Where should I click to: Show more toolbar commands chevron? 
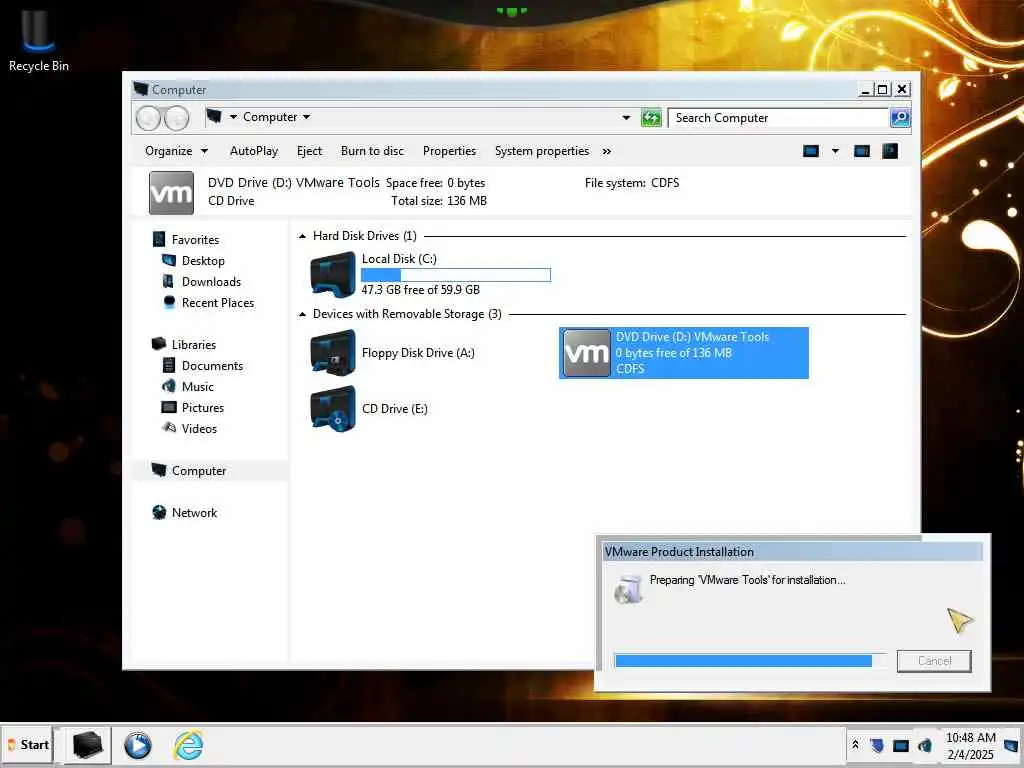(607, 152)
